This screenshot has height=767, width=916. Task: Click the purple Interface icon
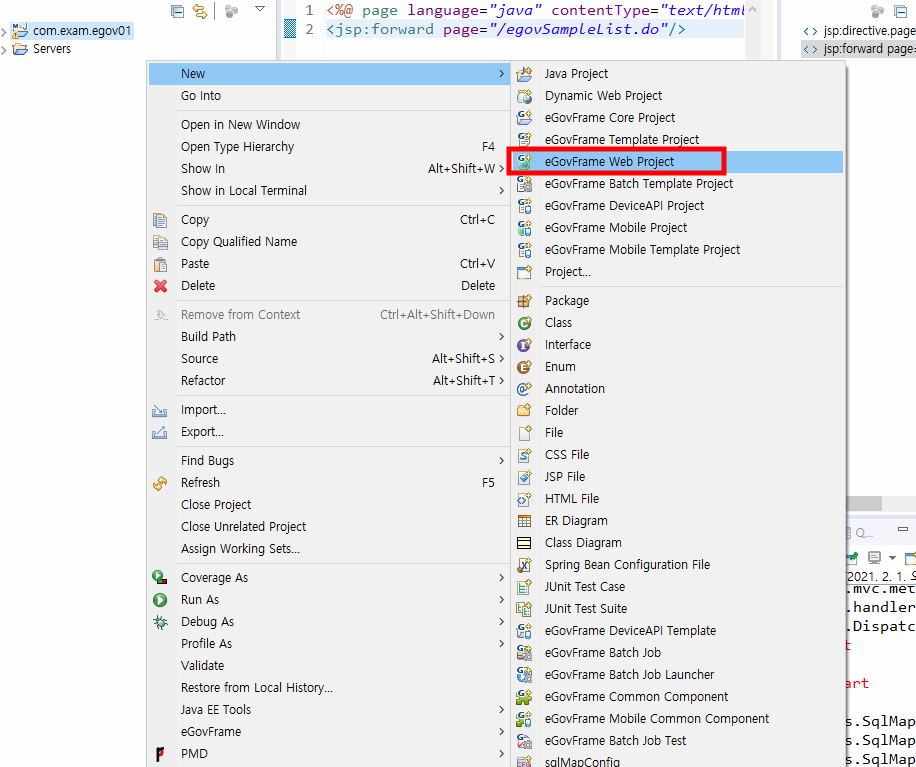(x=525, y=345)
